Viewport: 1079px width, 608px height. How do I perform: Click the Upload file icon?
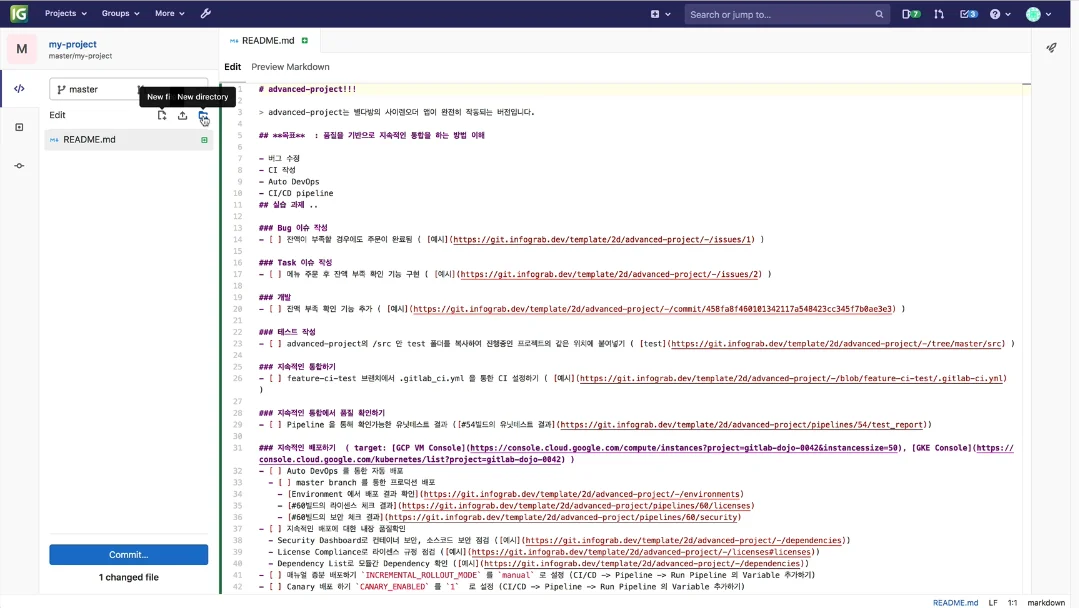pyautogui.click(x=183, y=115)
